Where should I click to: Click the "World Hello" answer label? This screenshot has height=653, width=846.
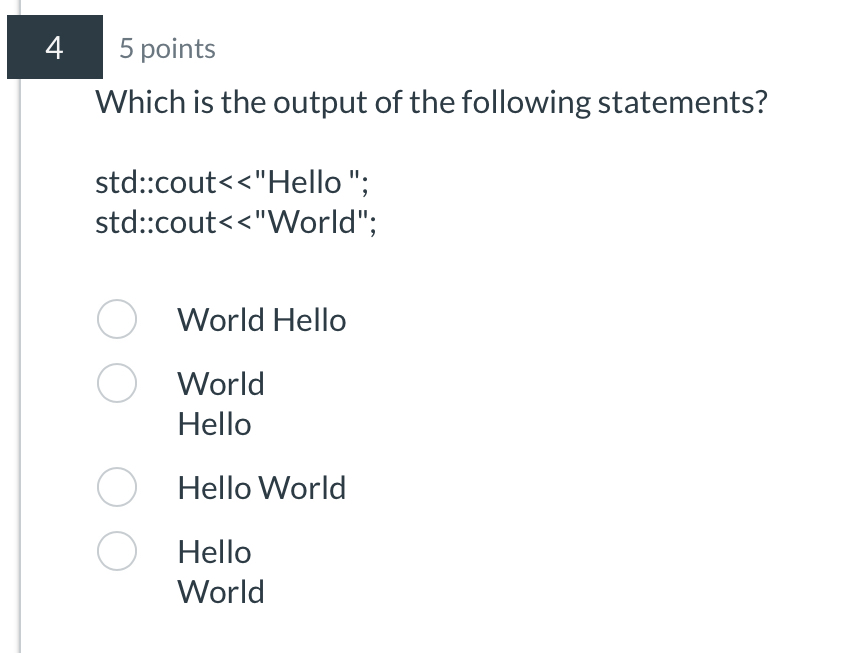261,320
